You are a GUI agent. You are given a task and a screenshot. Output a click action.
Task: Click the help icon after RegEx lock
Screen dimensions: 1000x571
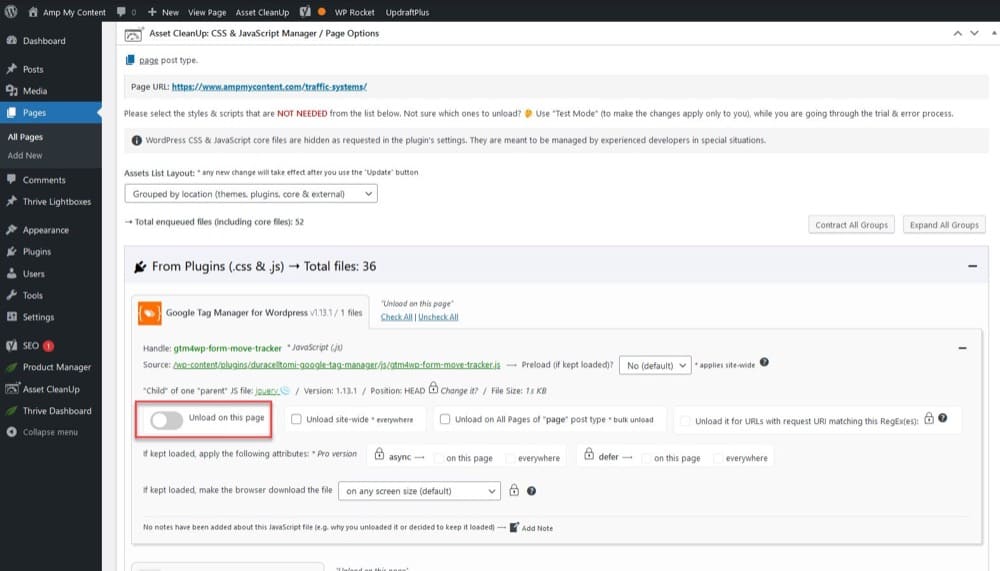(943, 418)
